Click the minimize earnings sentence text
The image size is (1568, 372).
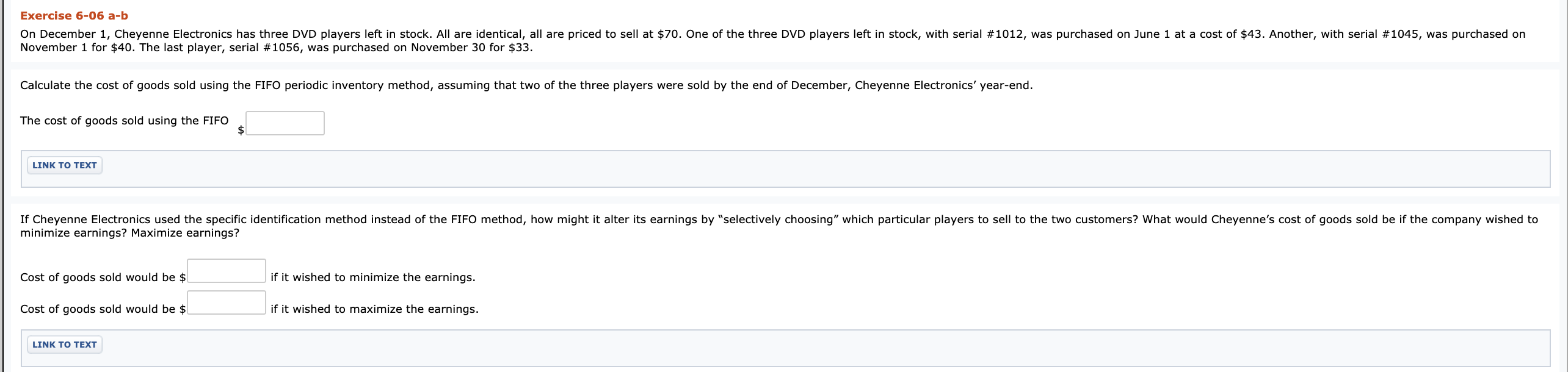[372, 277]
